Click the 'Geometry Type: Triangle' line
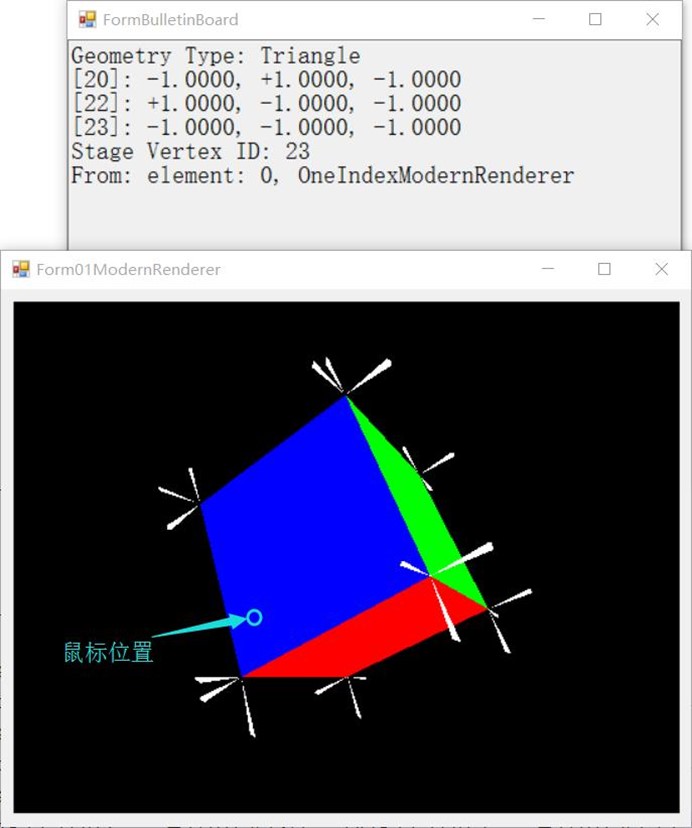Image resolution: width=692 pixels, height=828 pixels. tap(216, 56)
